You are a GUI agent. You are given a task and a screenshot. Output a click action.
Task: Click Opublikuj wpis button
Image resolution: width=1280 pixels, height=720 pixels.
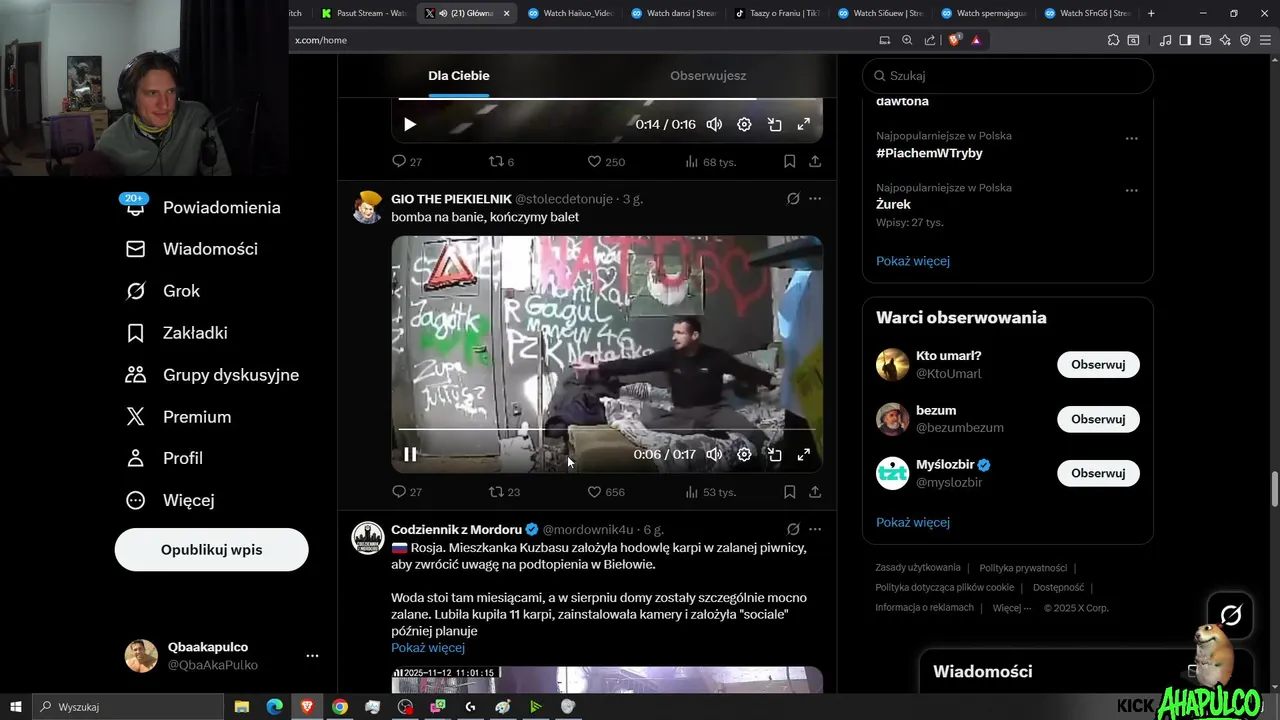point(211,550)
